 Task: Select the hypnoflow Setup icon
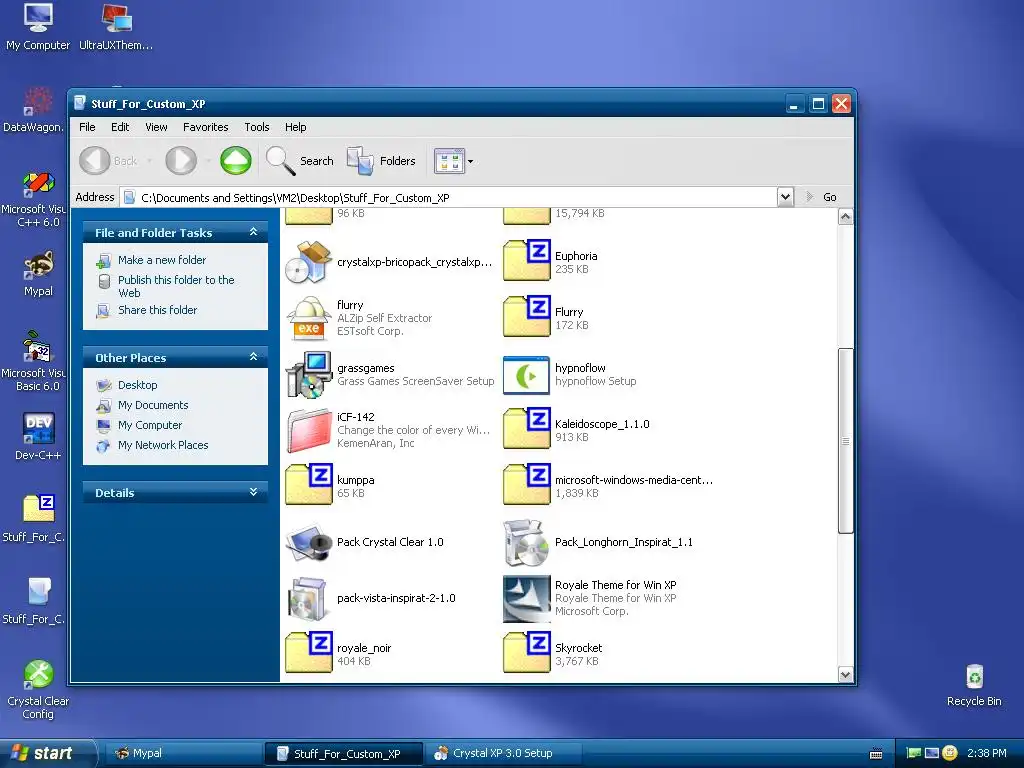tap(526, 375)
